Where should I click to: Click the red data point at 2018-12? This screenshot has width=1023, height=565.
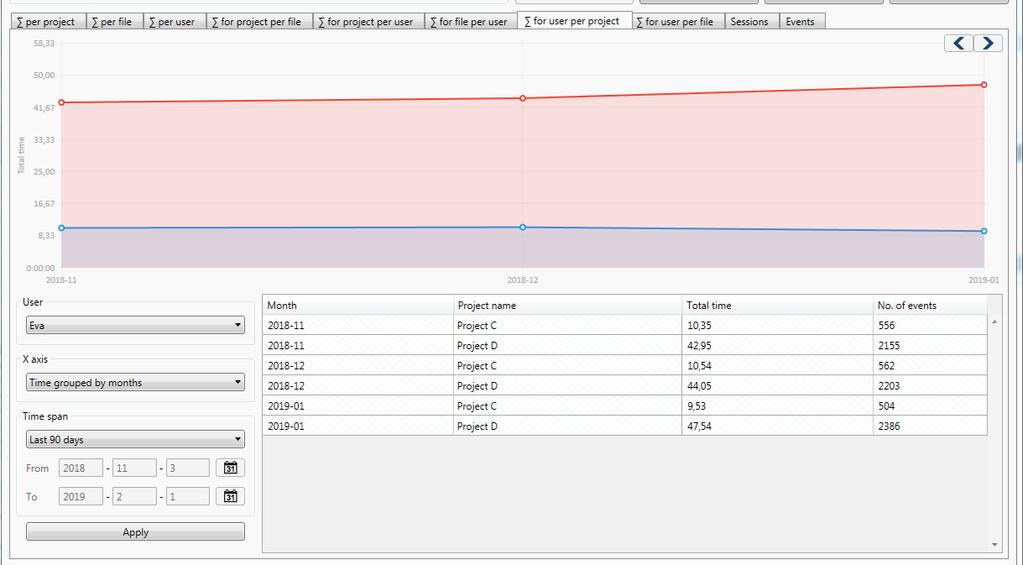523,99
